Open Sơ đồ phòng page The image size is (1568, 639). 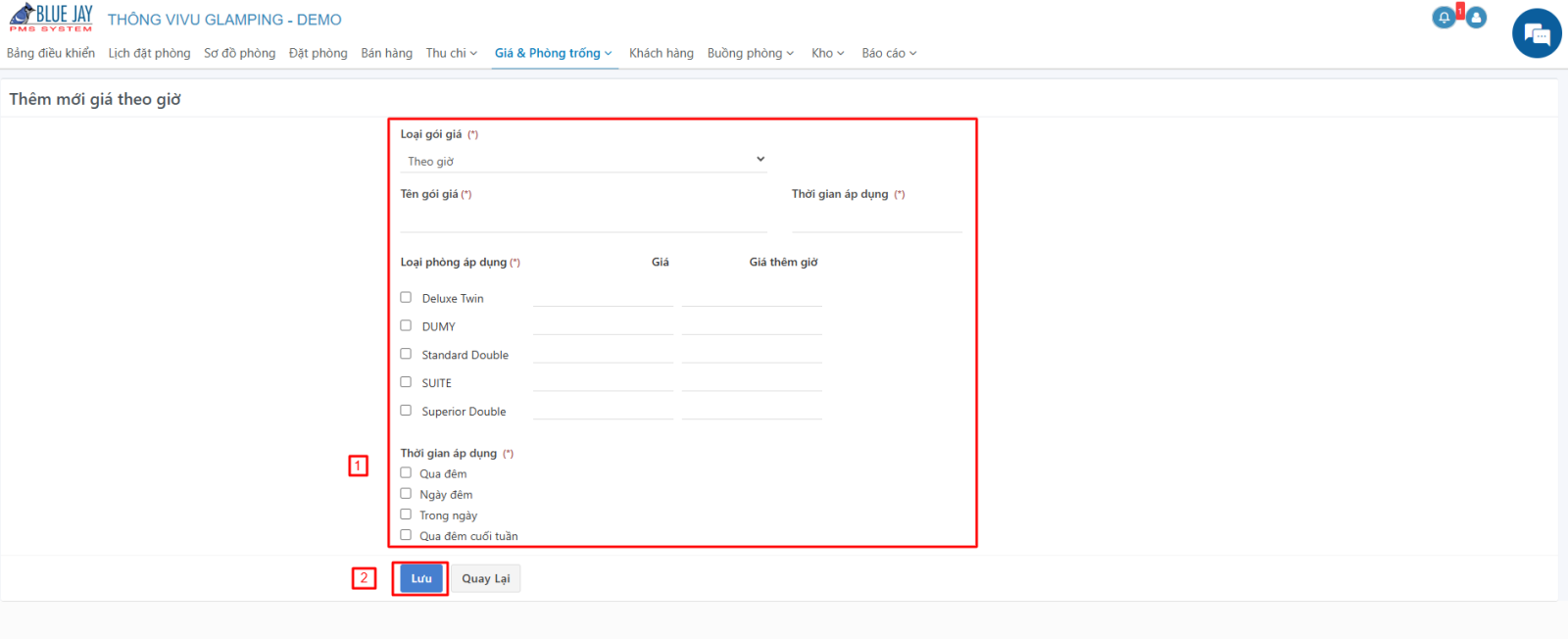240,53
